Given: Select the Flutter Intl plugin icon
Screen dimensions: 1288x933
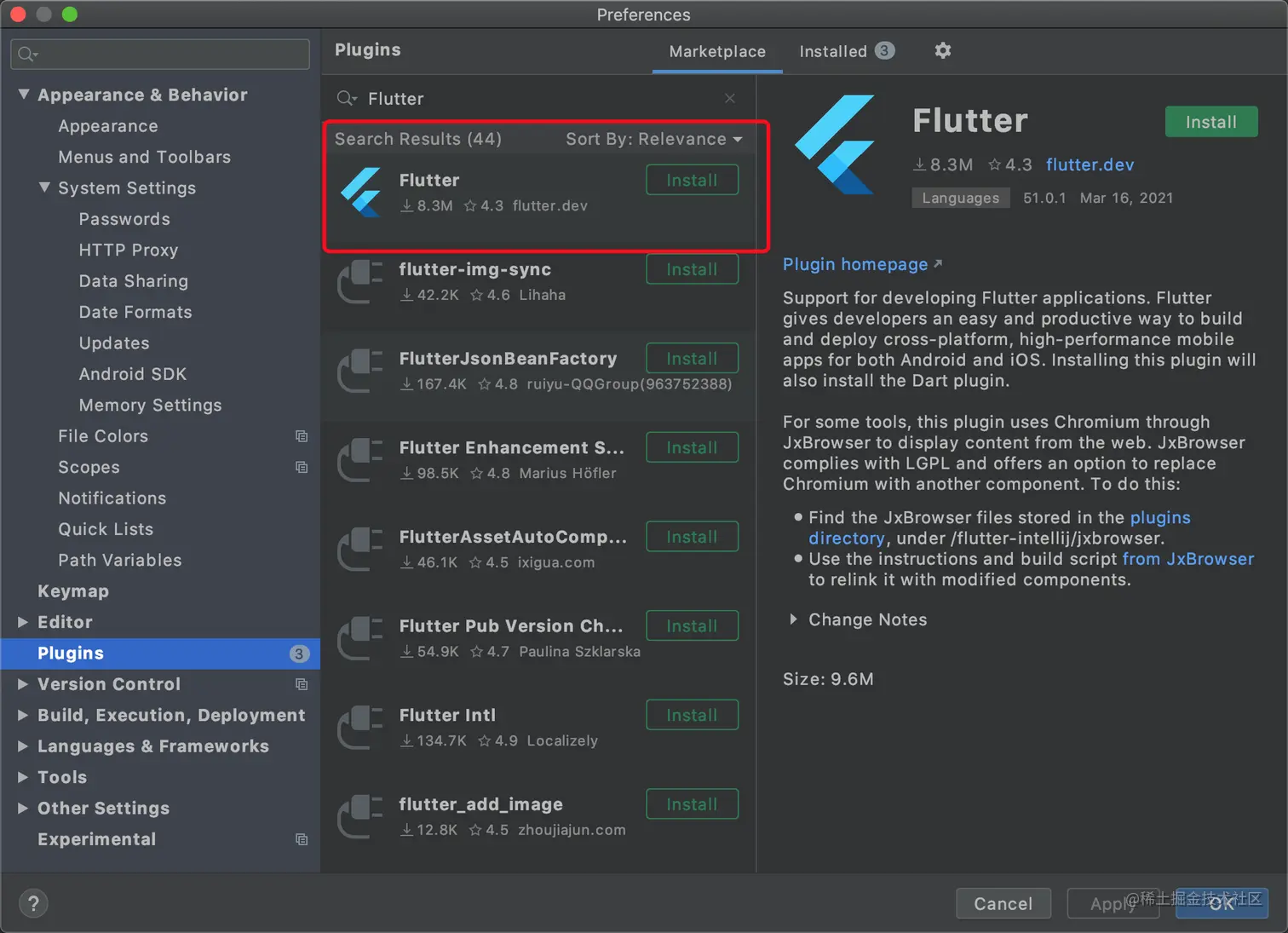Looking at the screenshot, I should tap(360, 728).
